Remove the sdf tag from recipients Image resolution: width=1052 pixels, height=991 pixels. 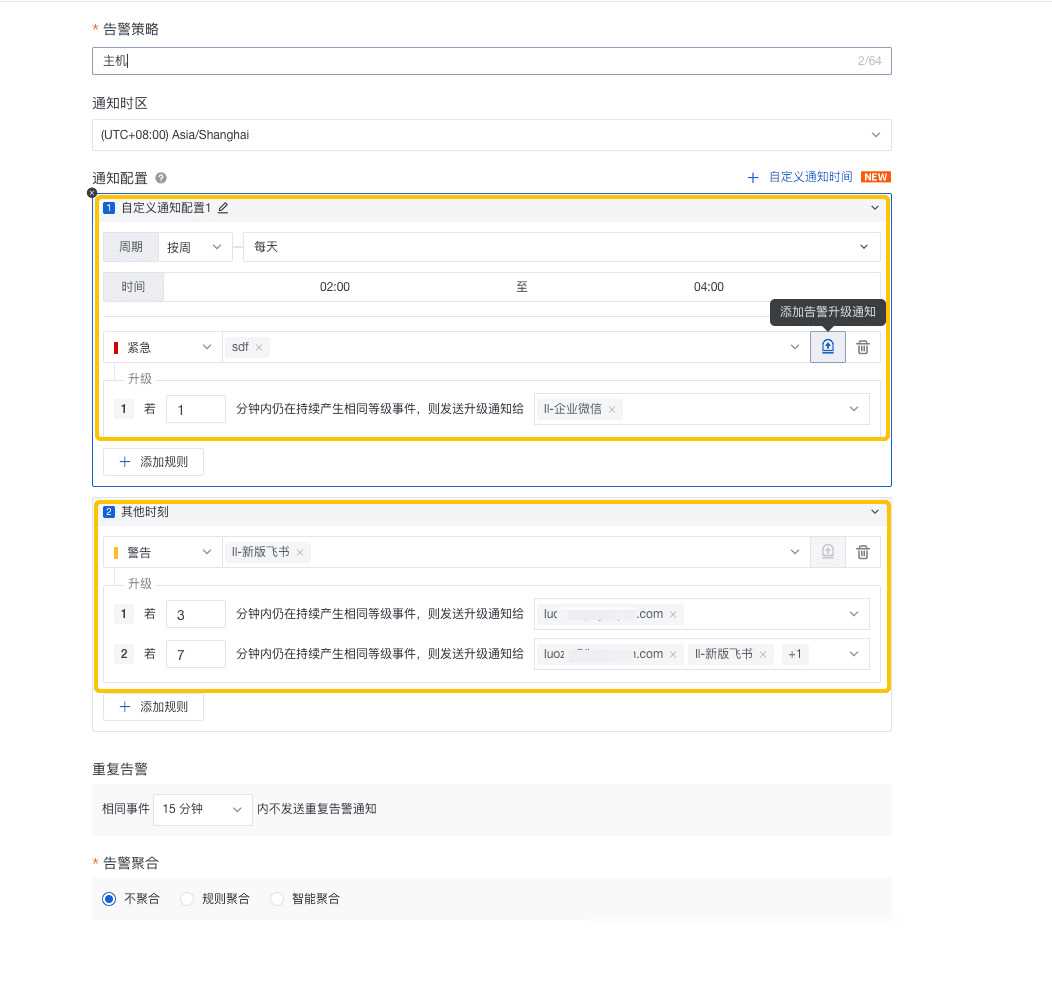click(259, 347)
